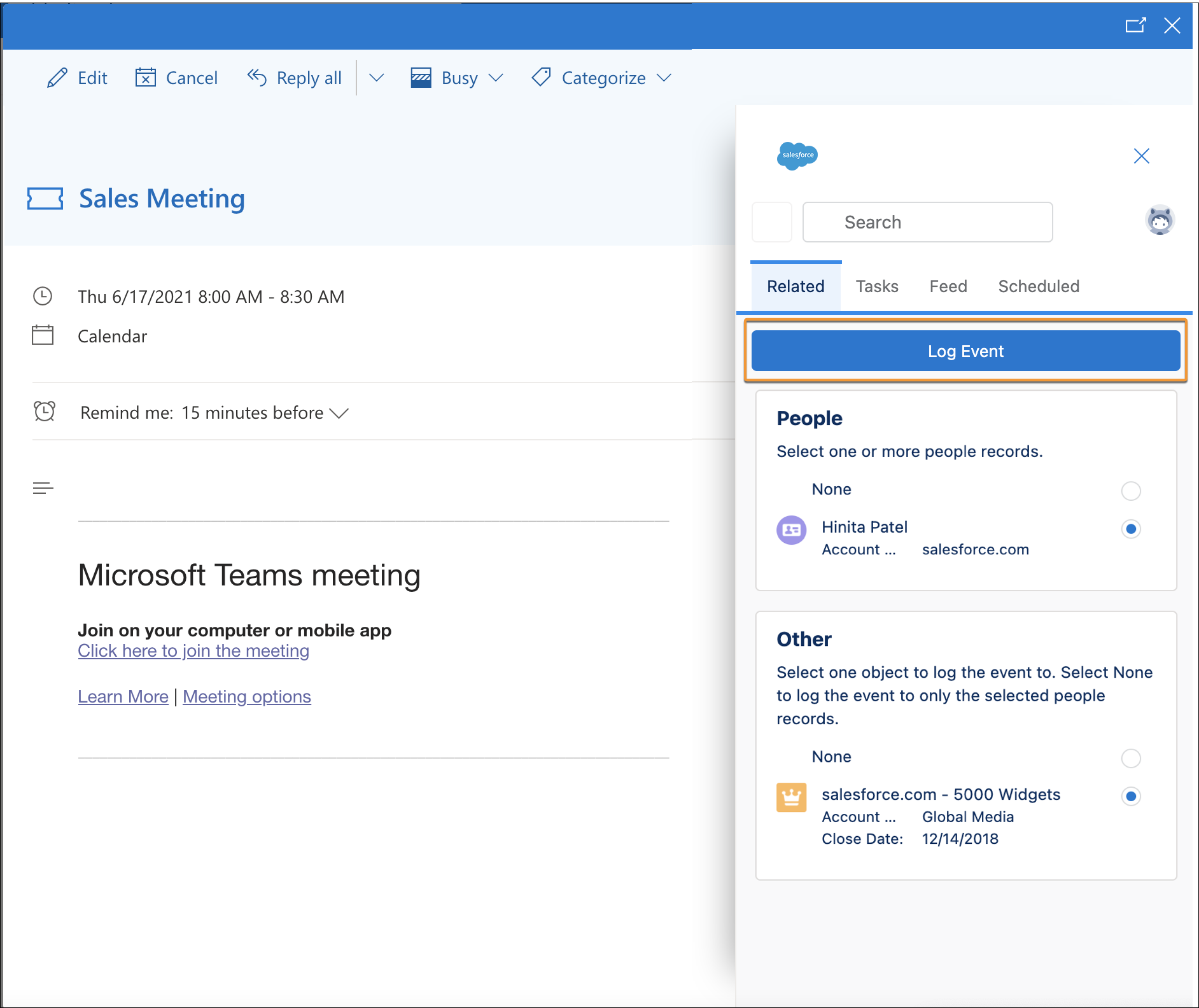
Task: Open the Astro user avatar
Action: click(1160, 221)
